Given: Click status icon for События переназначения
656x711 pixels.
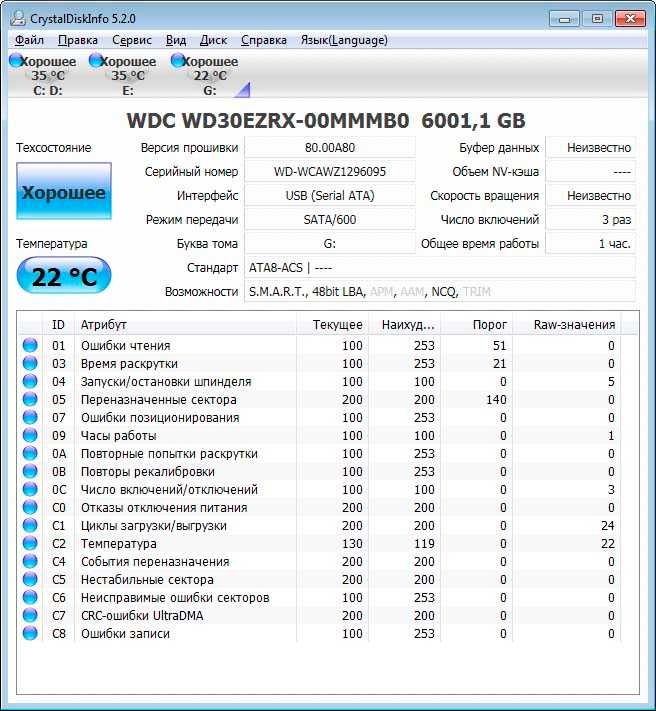Looking at the screenshot, I should coord(30,561).
